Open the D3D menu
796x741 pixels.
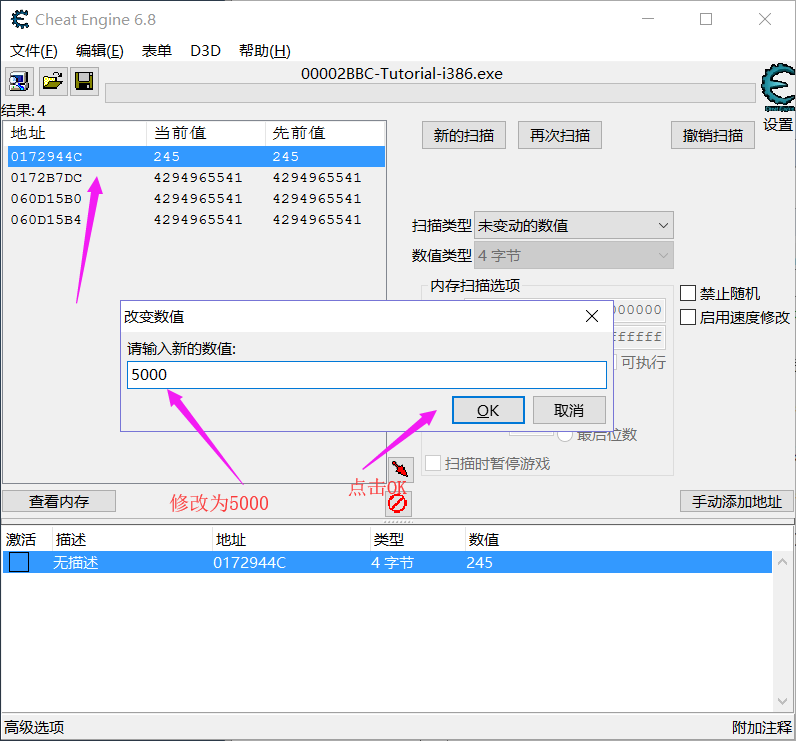tap(205, 50)
